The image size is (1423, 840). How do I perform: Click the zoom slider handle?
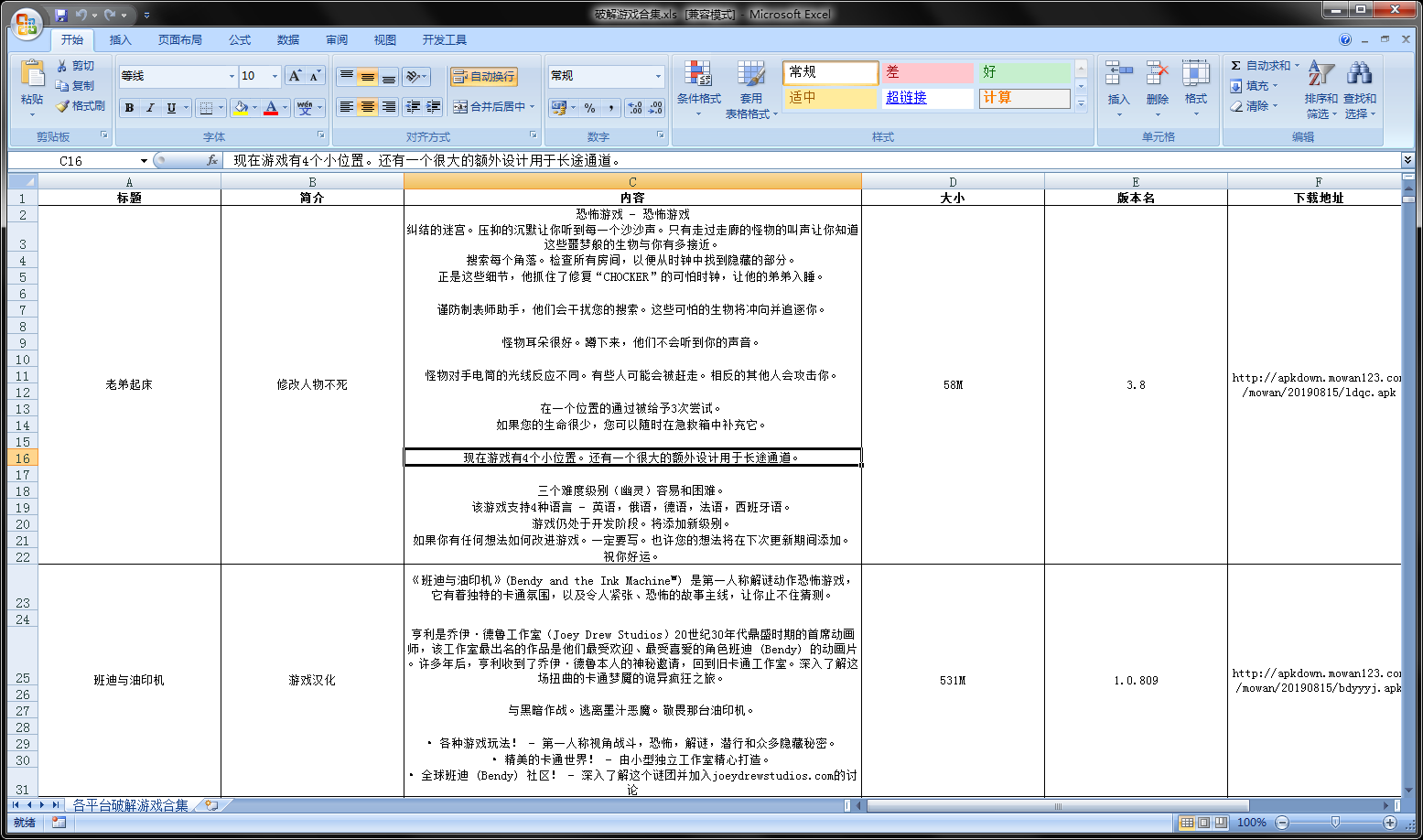point(1335,823)
